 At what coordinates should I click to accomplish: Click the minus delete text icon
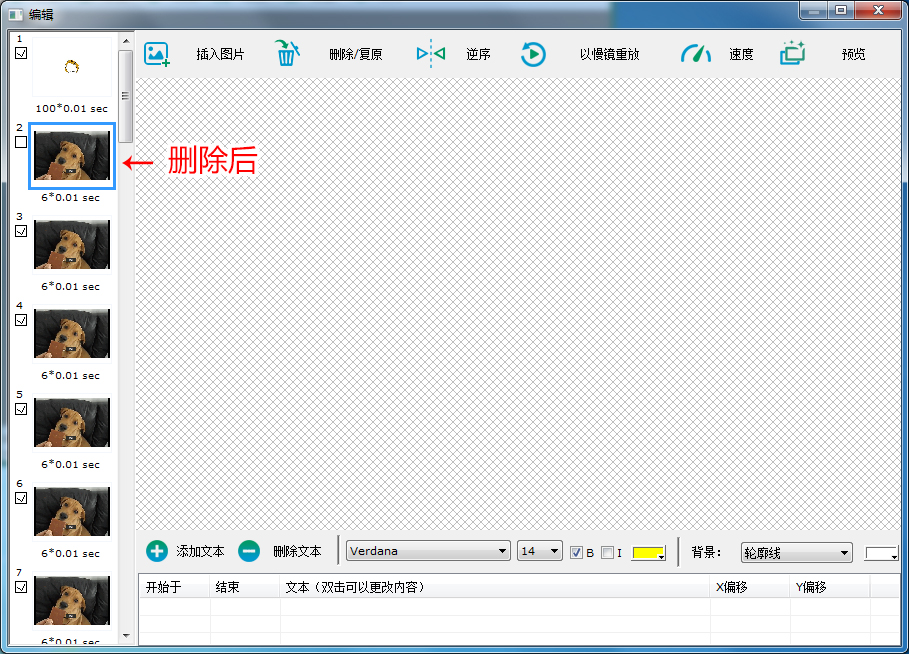click(x=249, y=551)
